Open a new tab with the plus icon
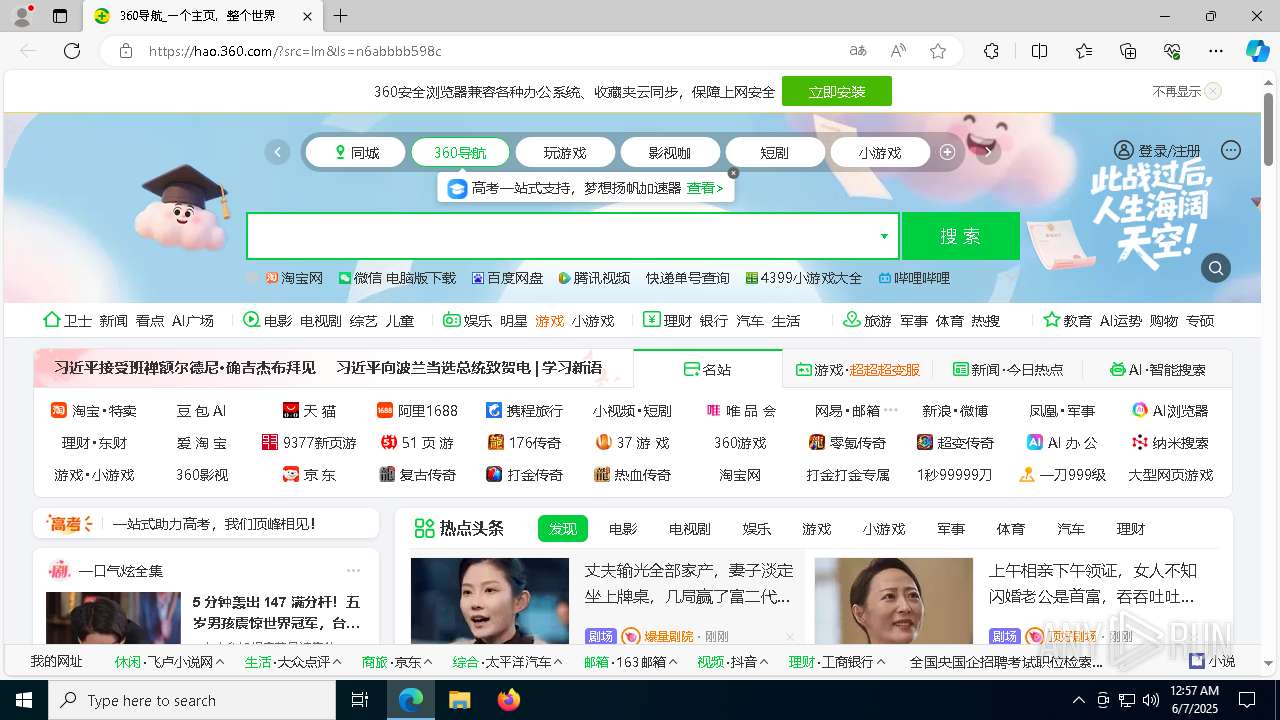 340,16
